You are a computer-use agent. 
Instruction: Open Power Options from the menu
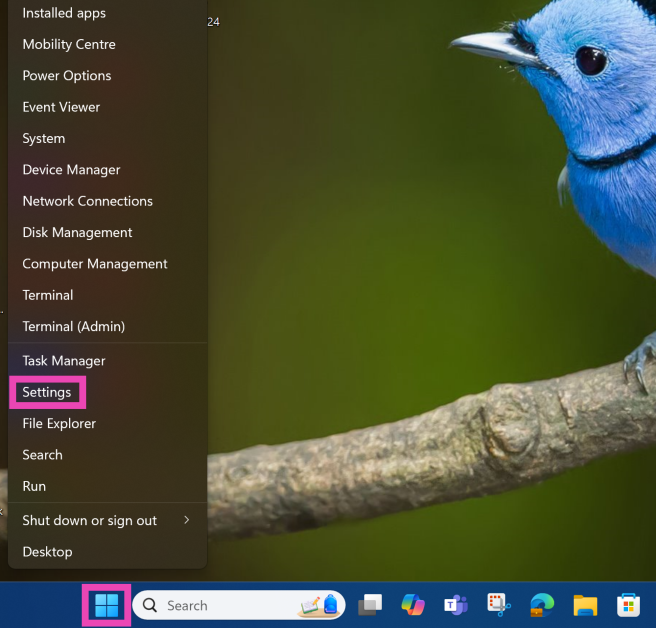[x=67, y=76]
